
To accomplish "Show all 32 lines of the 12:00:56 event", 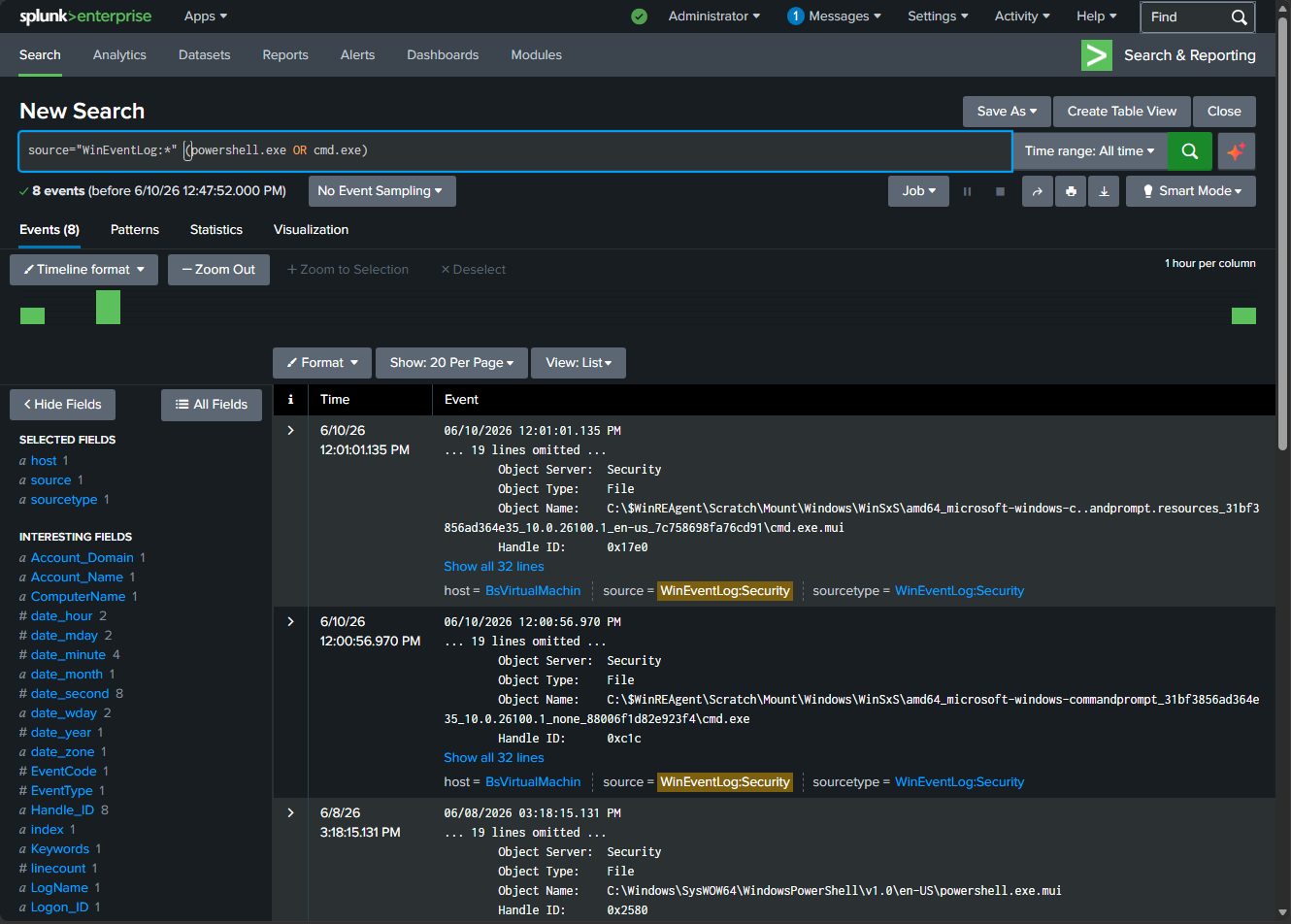I will 494,758.
